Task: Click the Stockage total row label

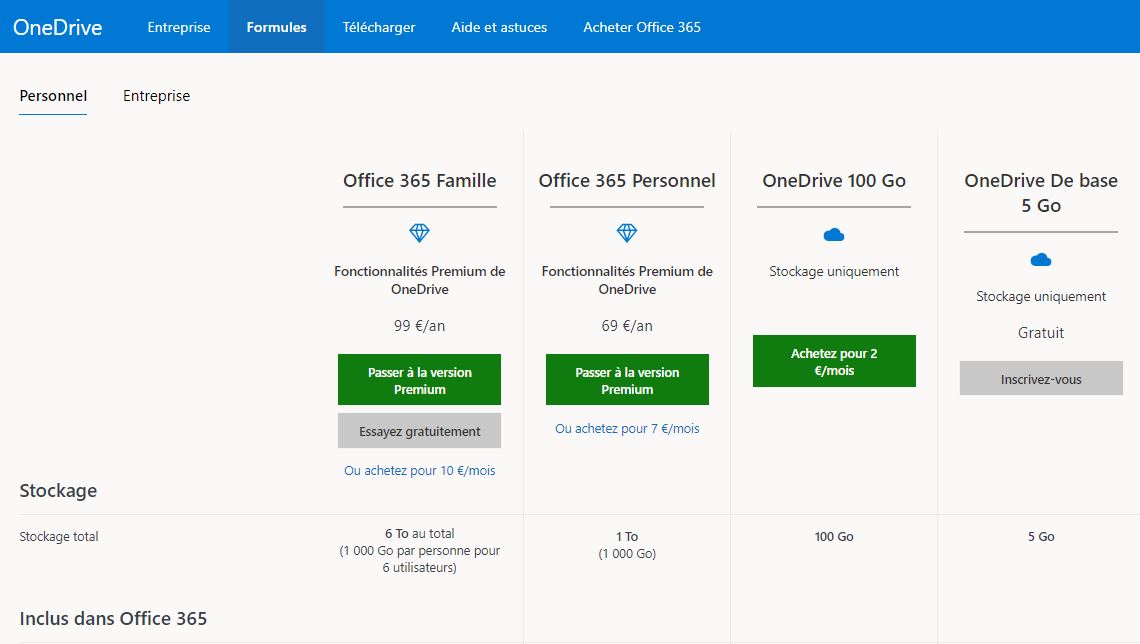Action: 59,536
